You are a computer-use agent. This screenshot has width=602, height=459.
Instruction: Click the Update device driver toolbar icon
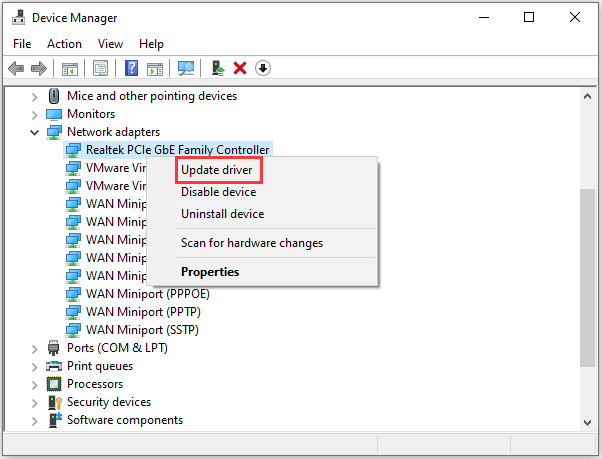tap(218, 68)
